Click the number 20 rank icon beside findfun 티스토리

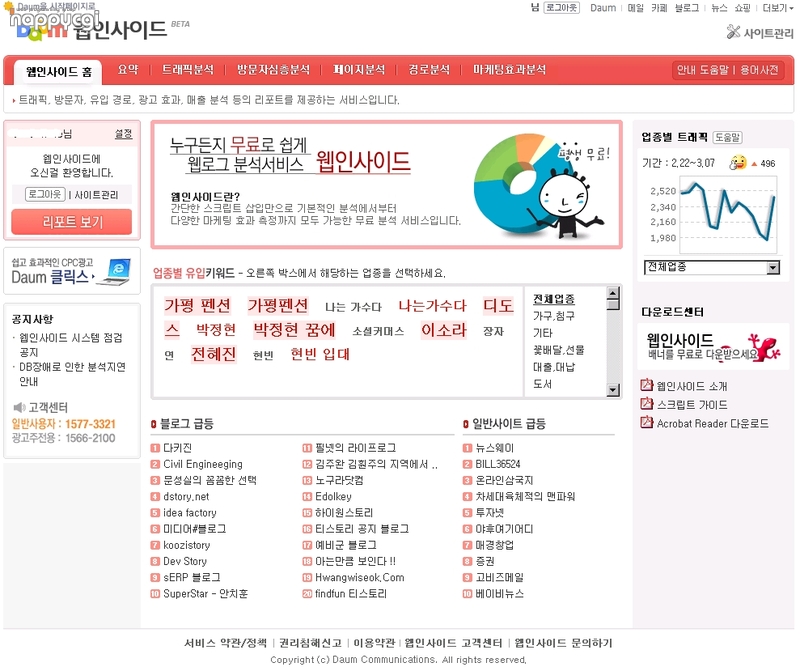(307, 594)
